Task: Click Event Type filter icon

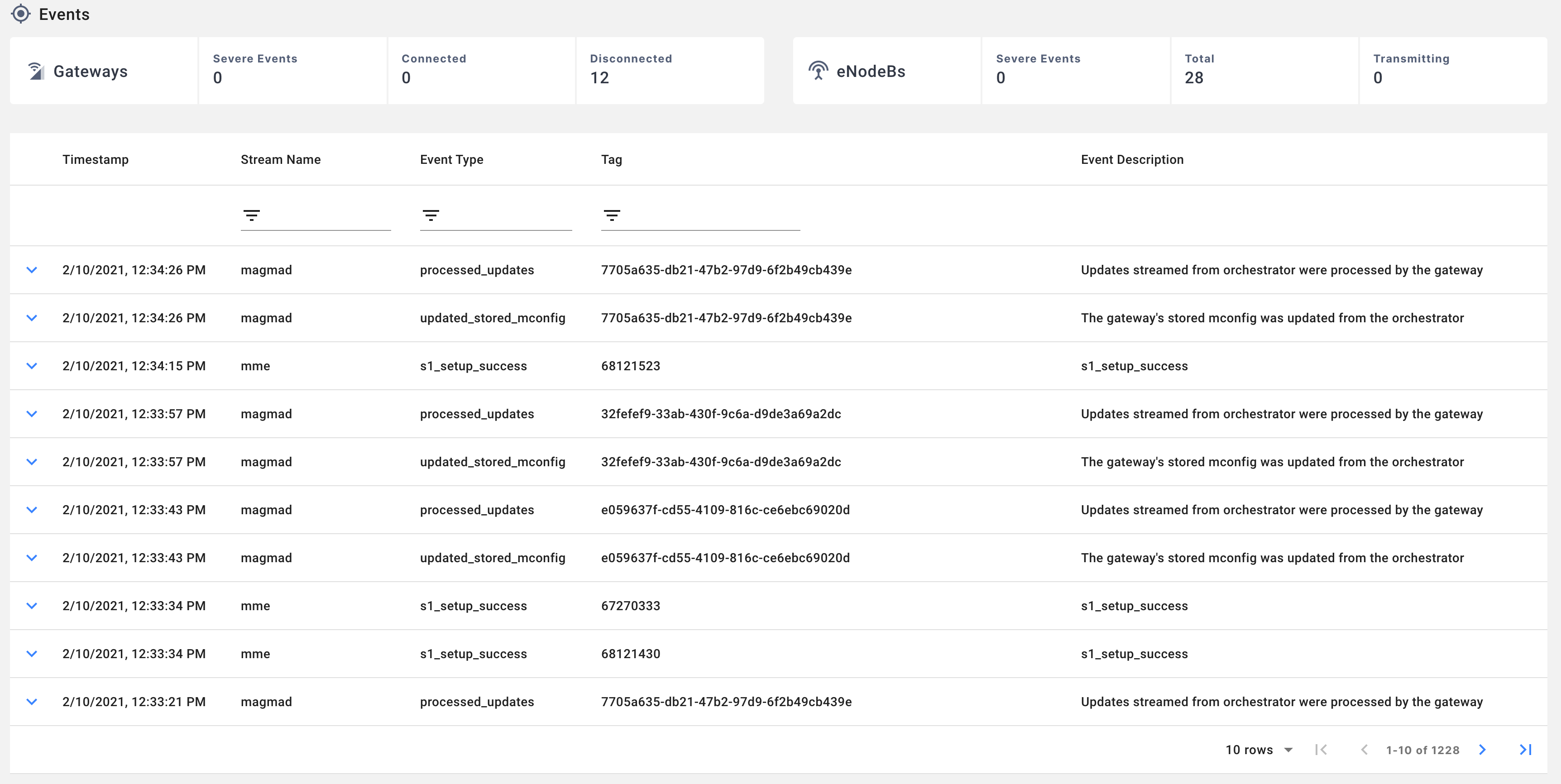Action: [431, 215]
